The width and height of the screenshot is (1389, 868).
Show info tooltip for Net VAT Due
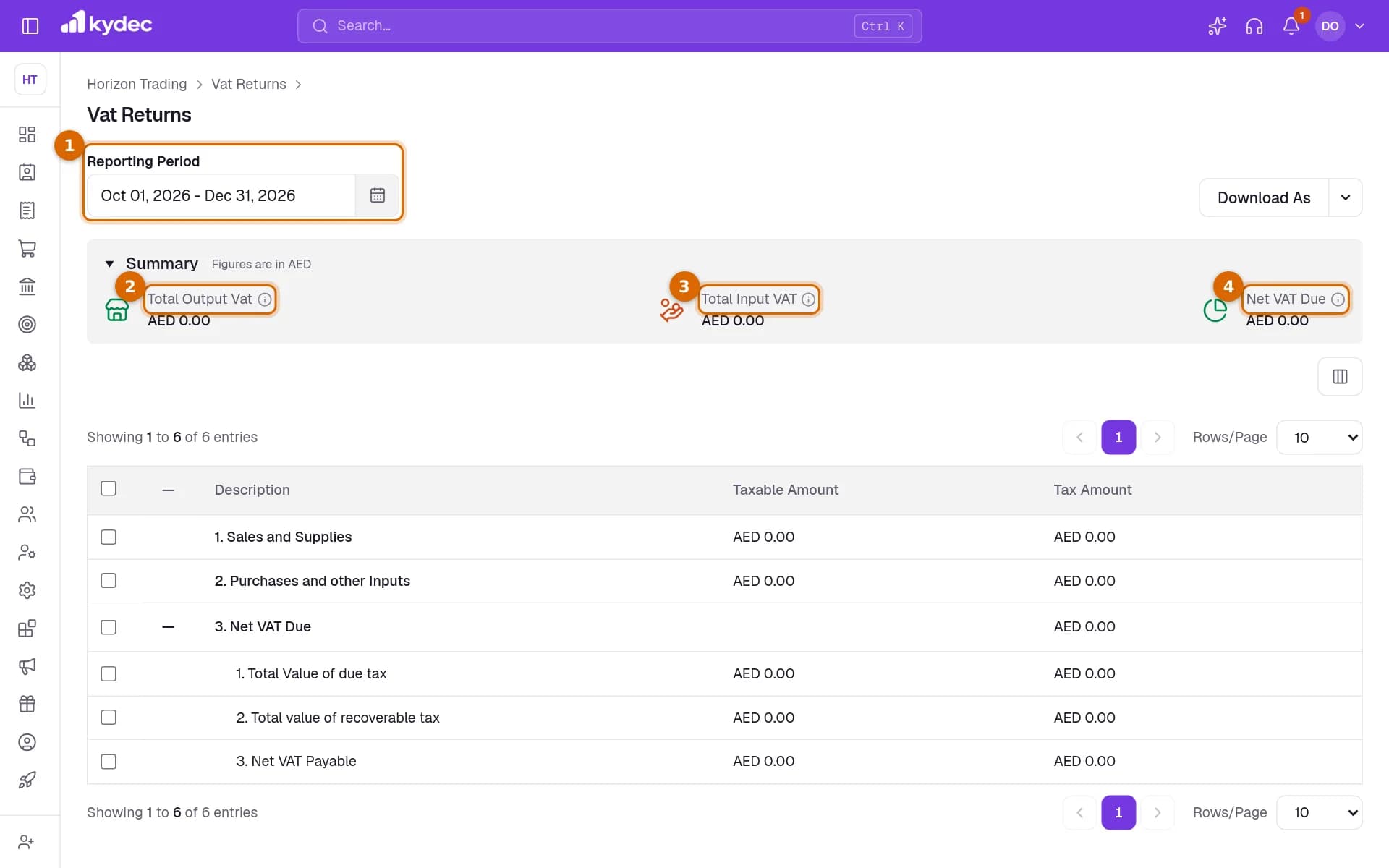[1338, 299]
